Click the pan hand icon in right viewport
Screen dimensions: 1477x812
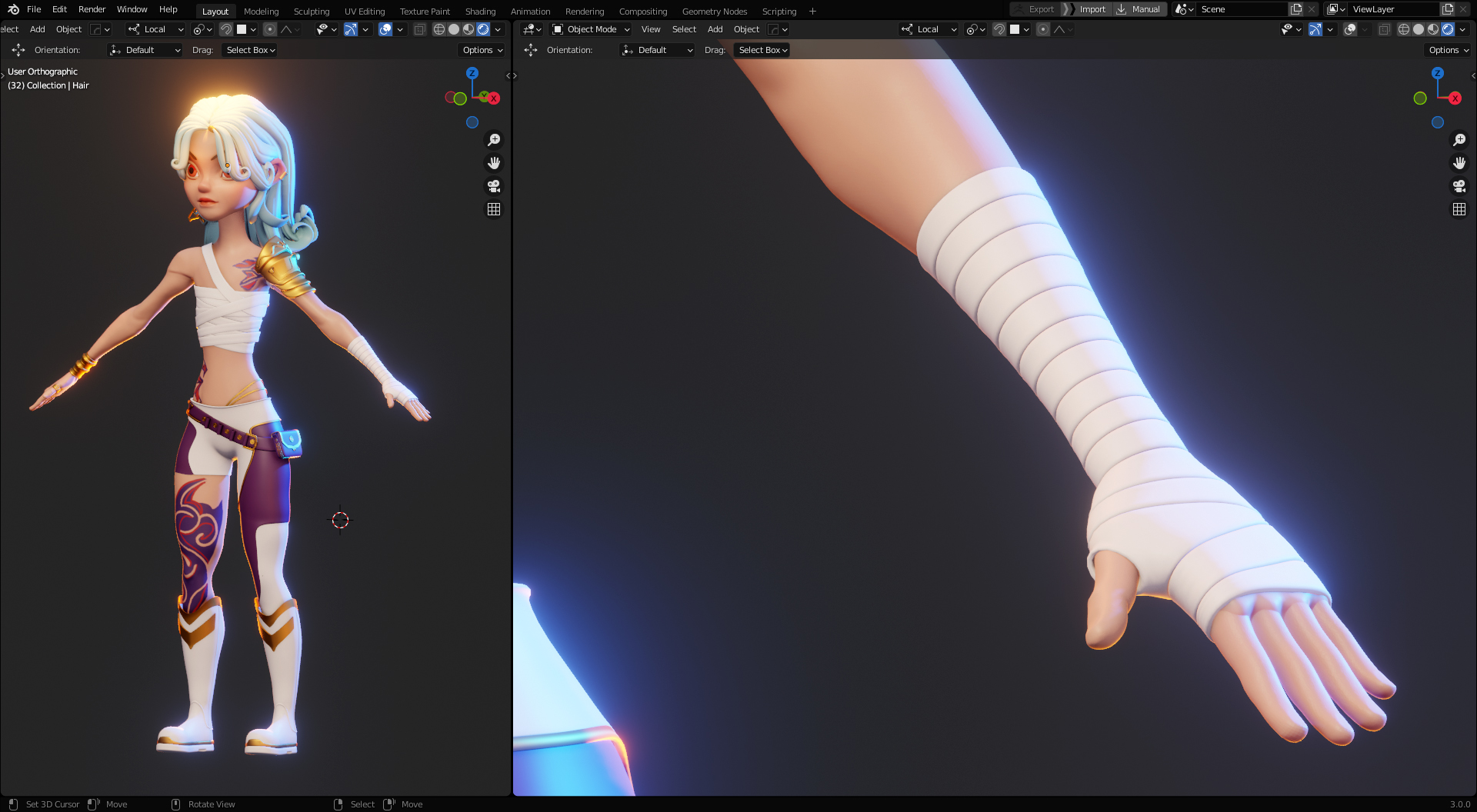1459,163
